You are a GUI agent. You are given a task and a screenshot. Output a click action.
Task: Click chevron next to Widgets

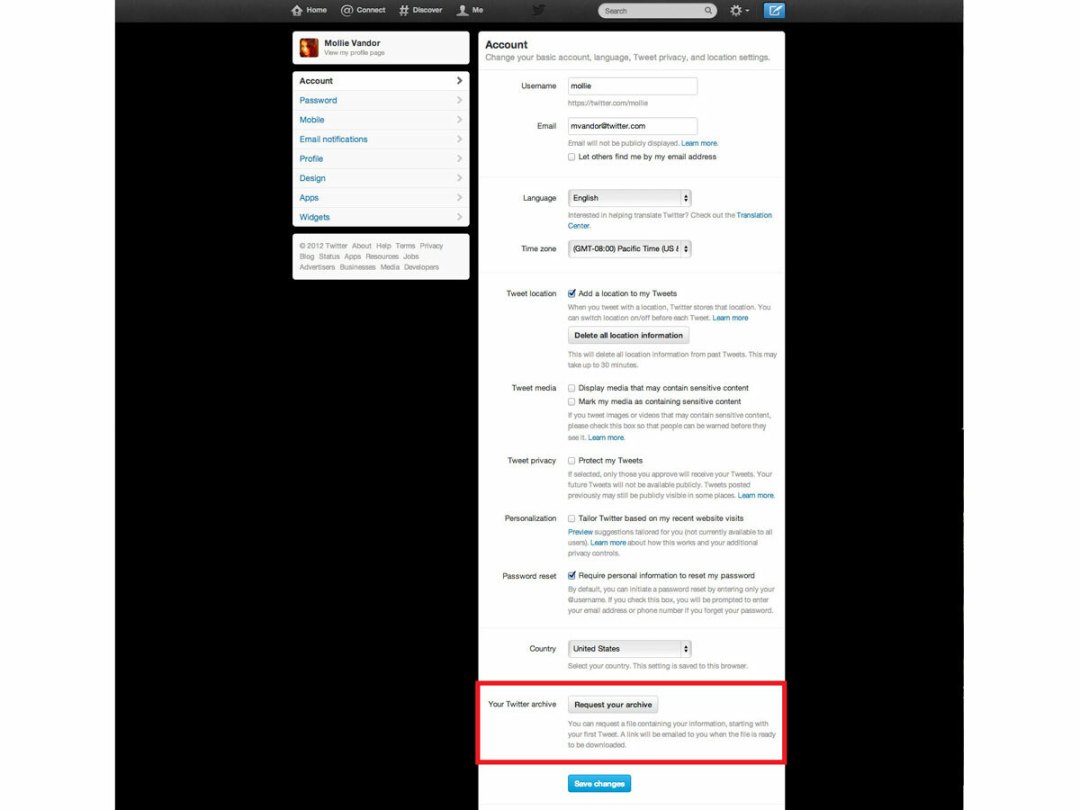(459, 217)
